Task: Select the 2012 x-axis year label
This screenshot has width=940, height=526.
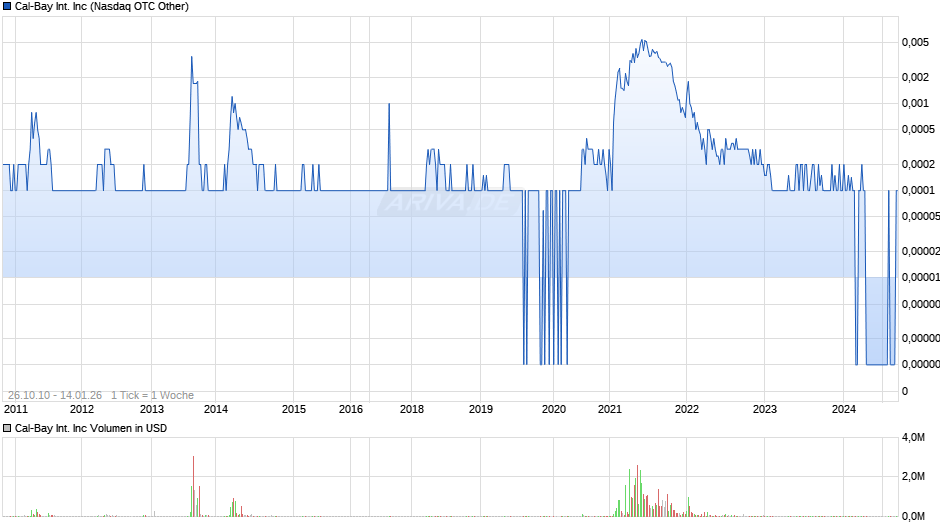Action: pos(82,409)
